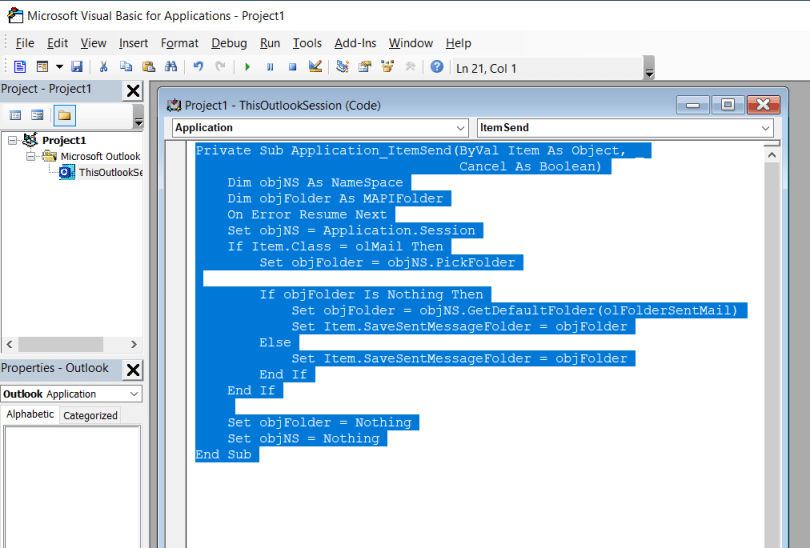The image size is (810, 548).
Task: Open the Debug menu
Action: pos(229,43)
